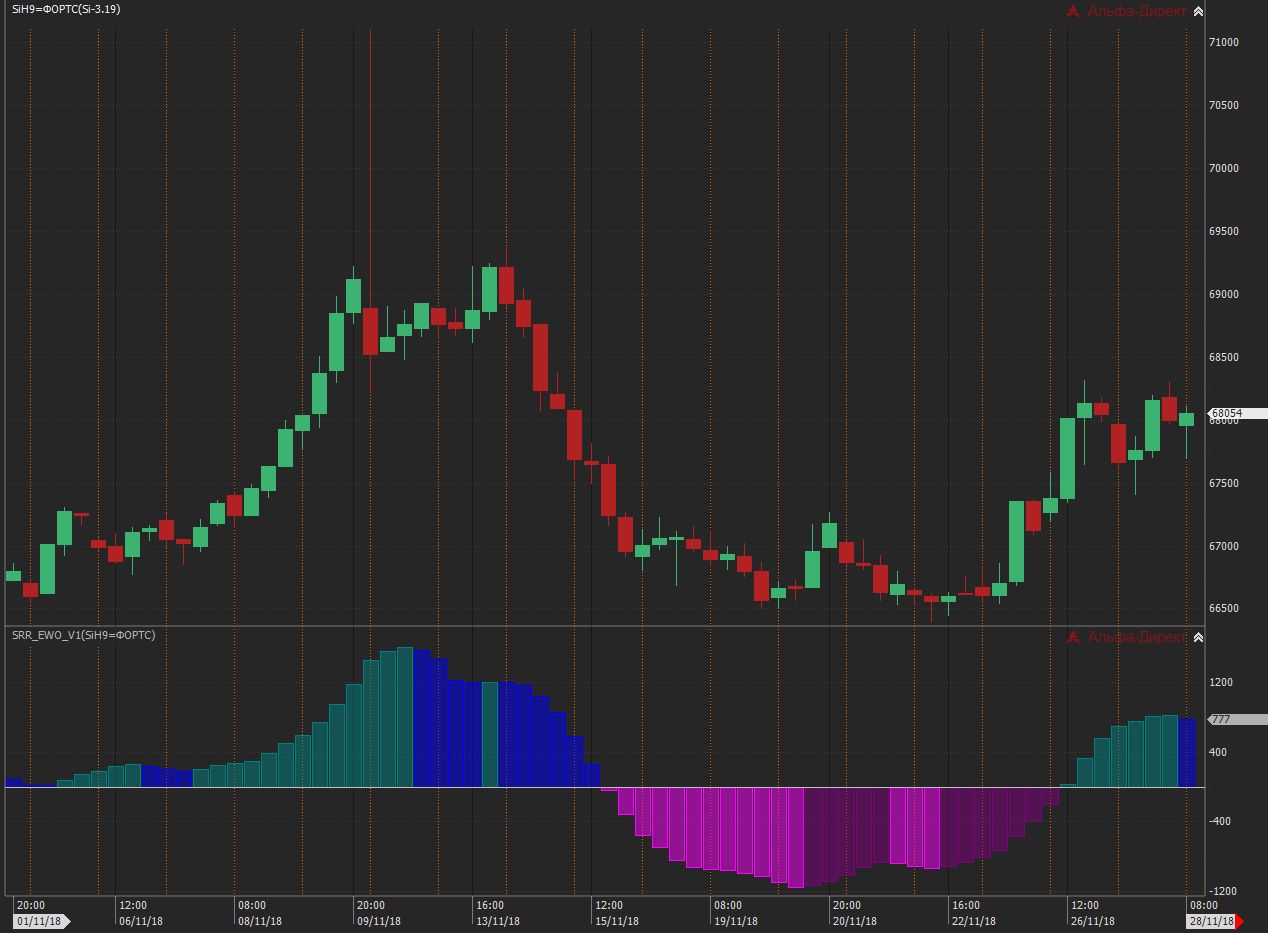
Task: Open the SRR_EWO_V1 indicator title label
Action: coord(84,635)
